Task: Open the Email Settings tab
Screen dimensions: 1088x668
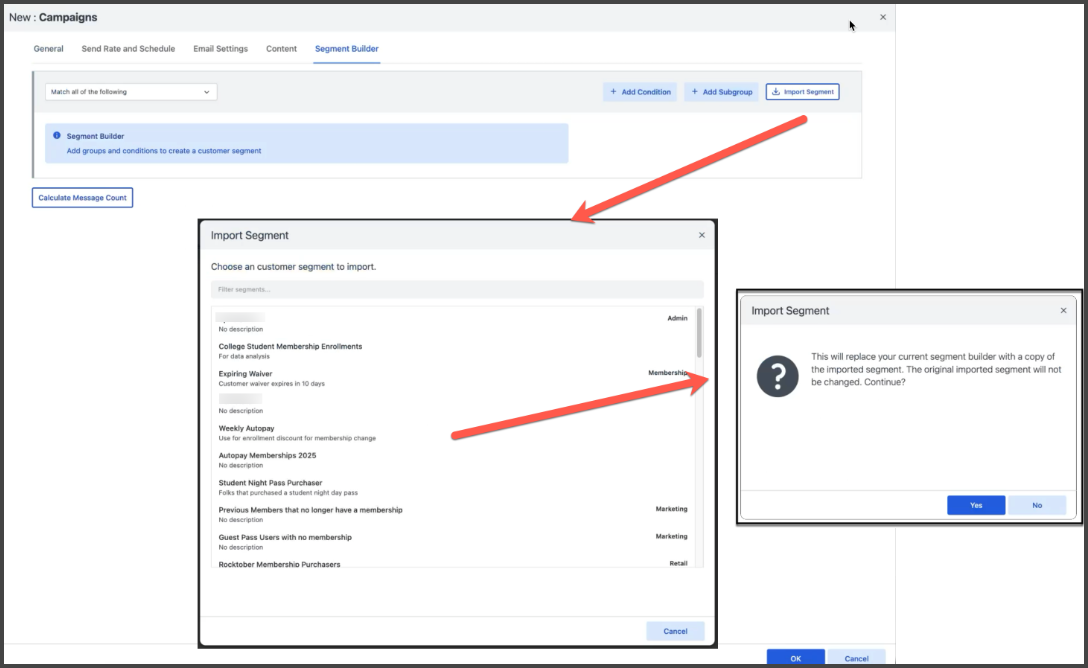Action: point(220,49)
